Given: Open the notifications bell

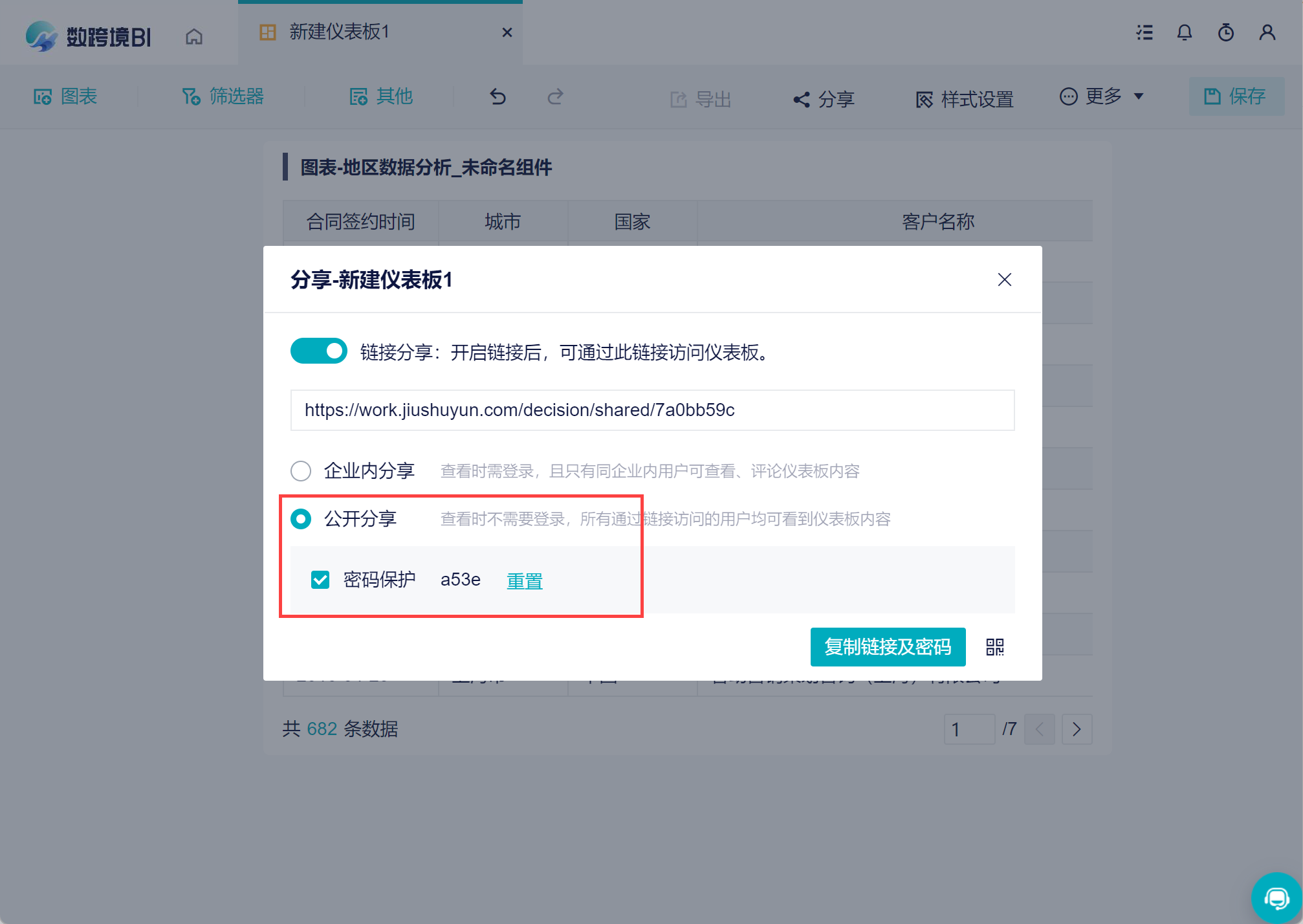Looking at the screenshot, I should (1184, 32).
